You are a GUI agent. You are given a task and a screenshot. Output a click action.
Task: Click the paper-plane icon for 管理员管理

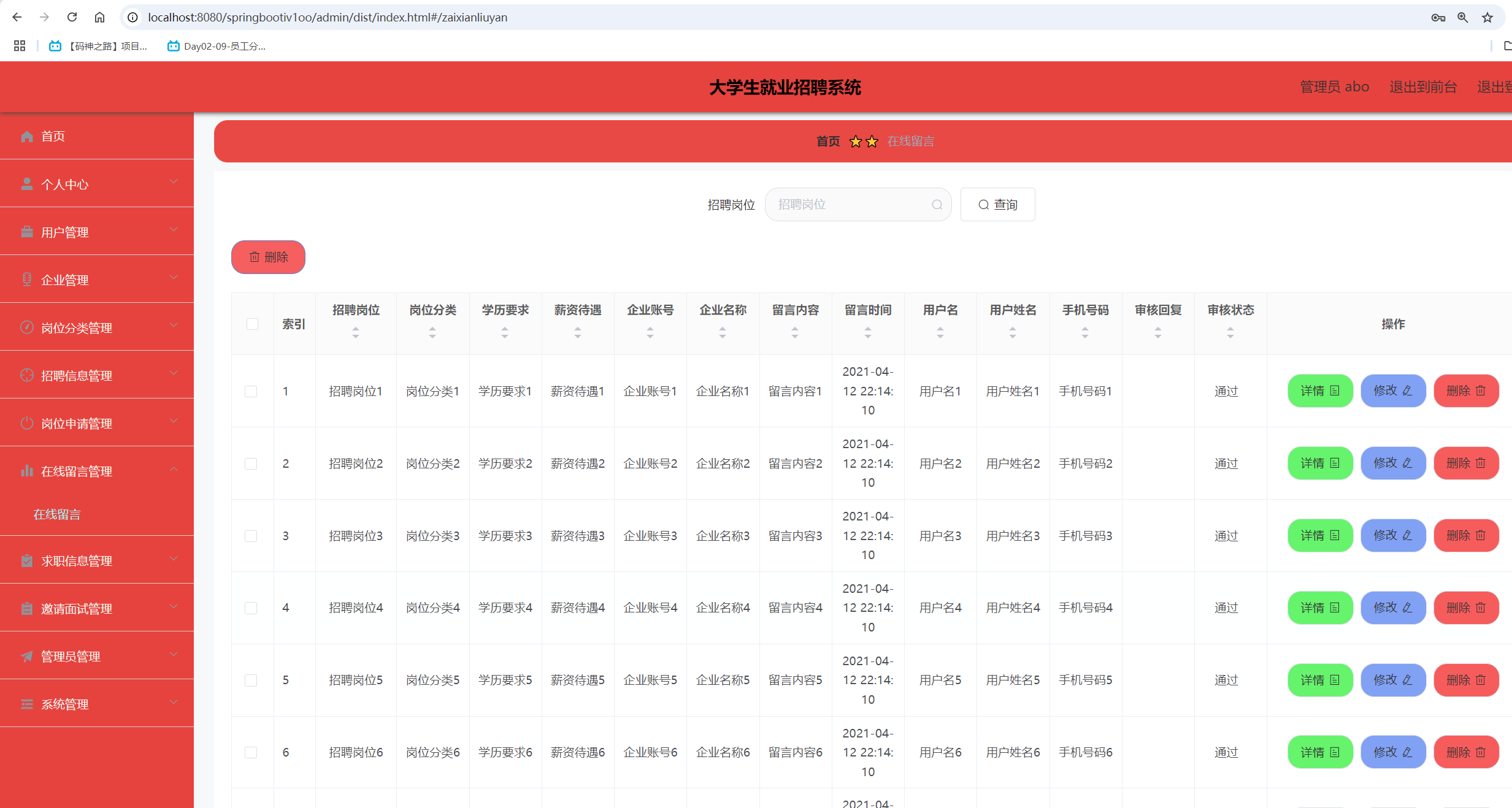coord(27,656)
